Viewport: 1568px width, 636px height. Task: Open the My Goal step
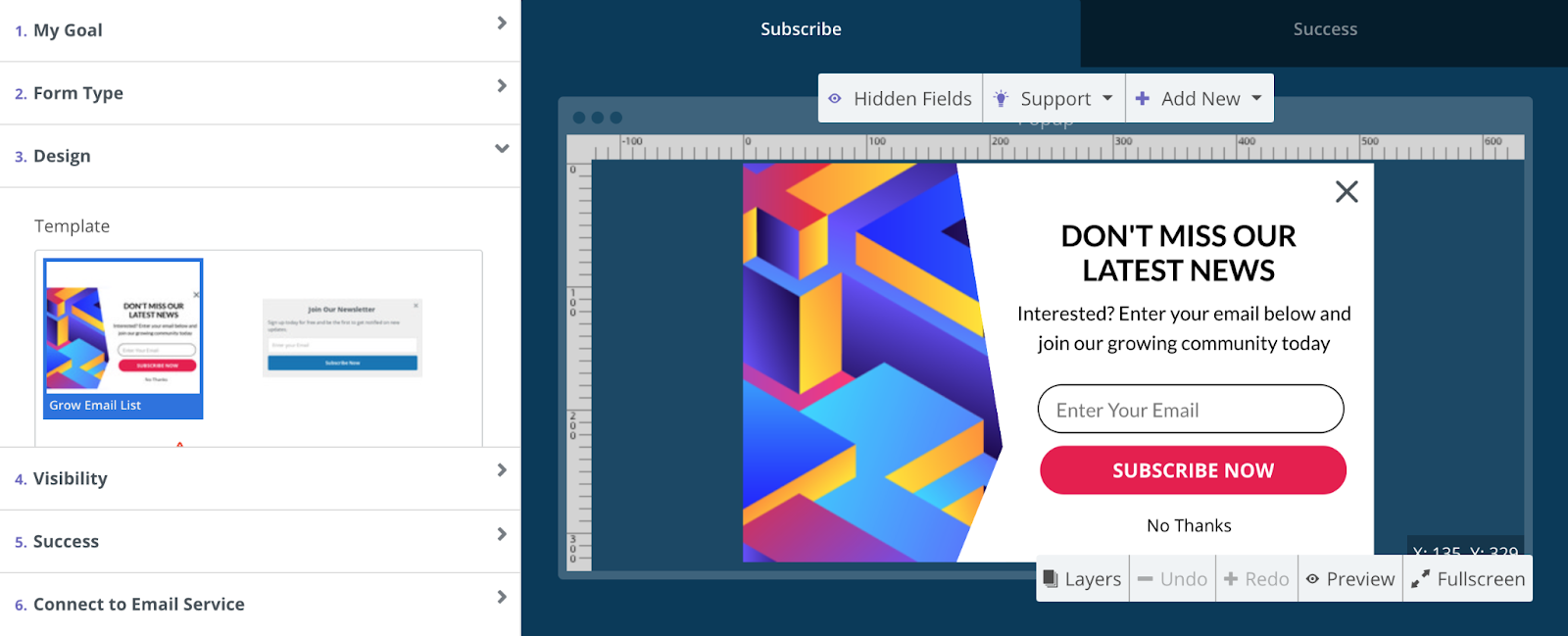coord(260,30)
